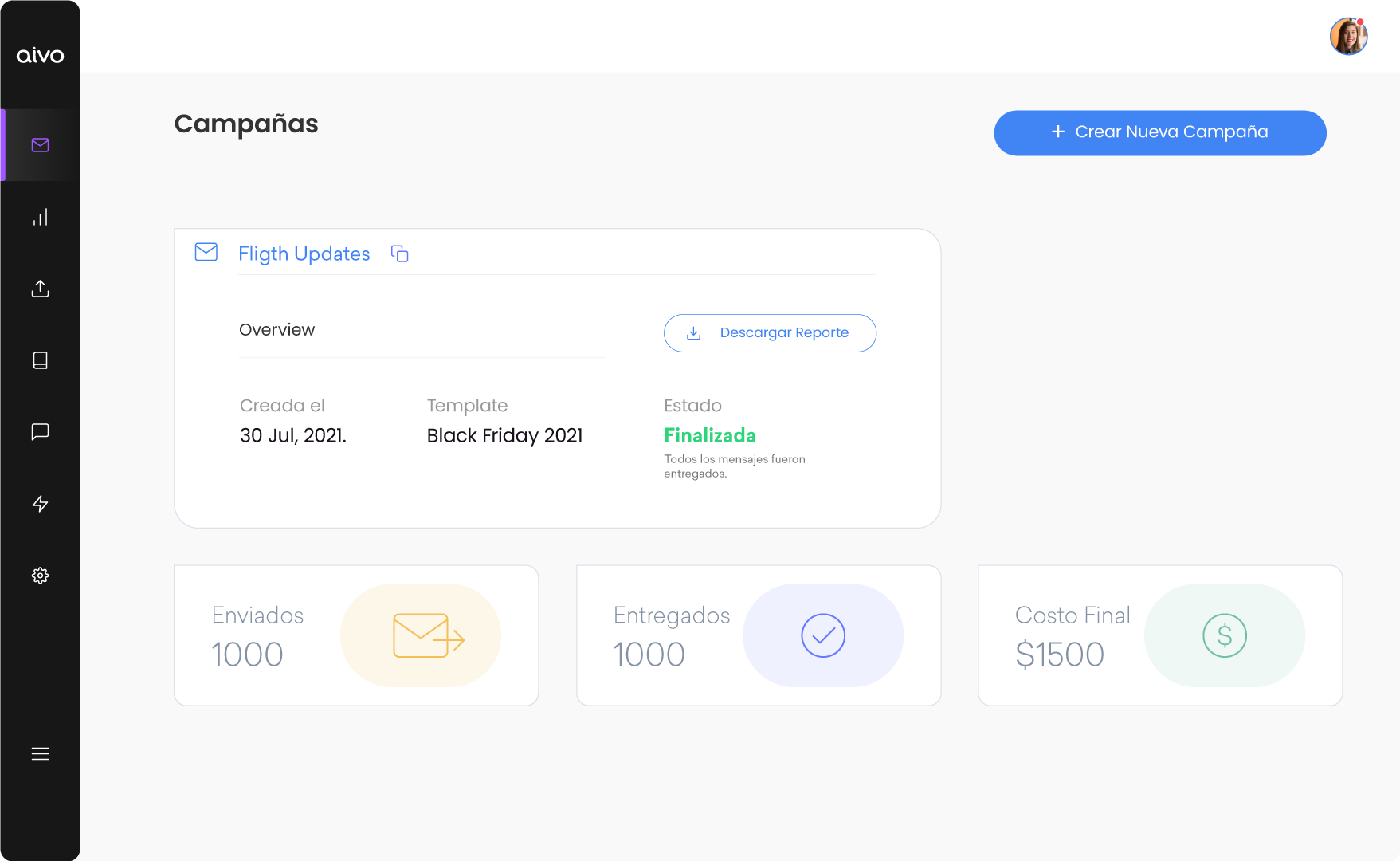This screenshot has height=861, width=1400.
Task: Click the lightning bolt sidebar icon
Action: point(40,504)
